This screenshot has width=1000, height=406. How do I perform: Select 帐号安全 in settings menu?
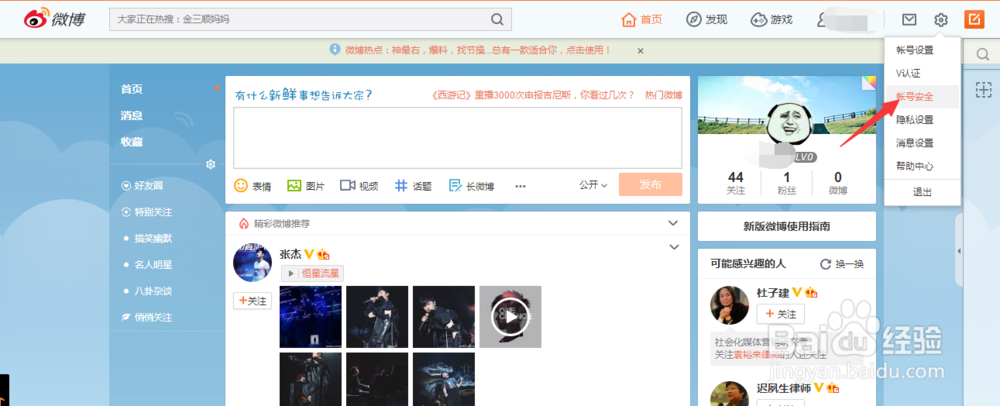click(x=915, y=97)
